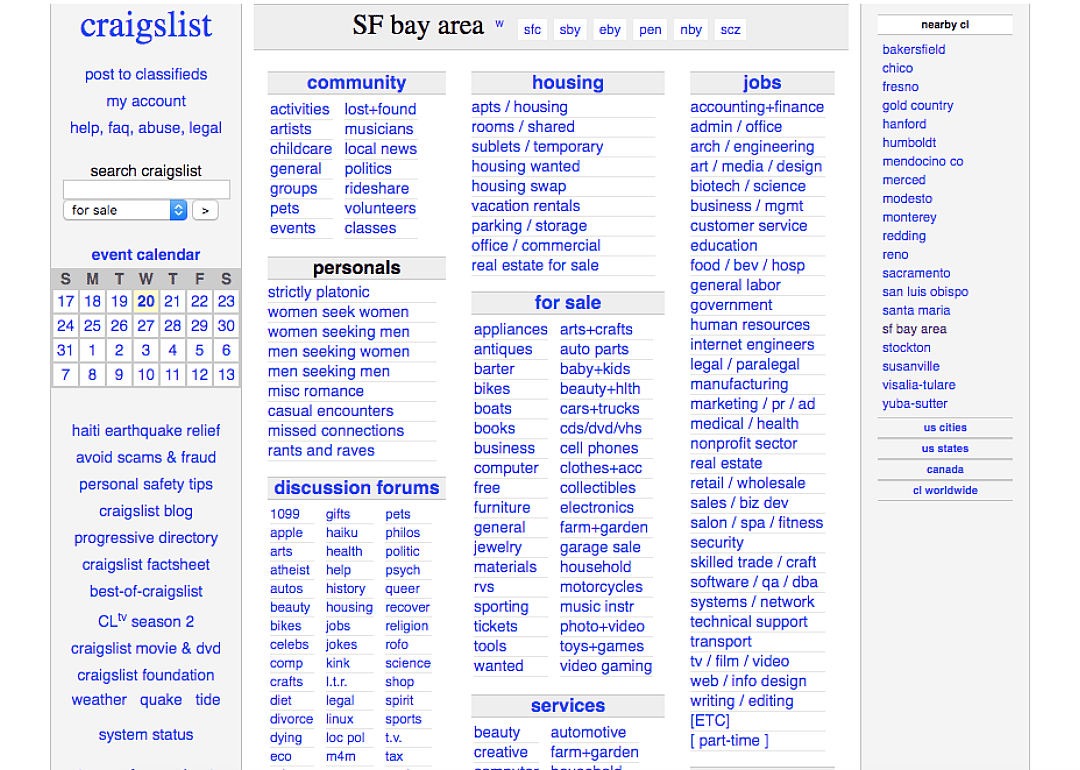Expand the 'cl worldwide' list
1080x770 pixels.
point(945,490)
